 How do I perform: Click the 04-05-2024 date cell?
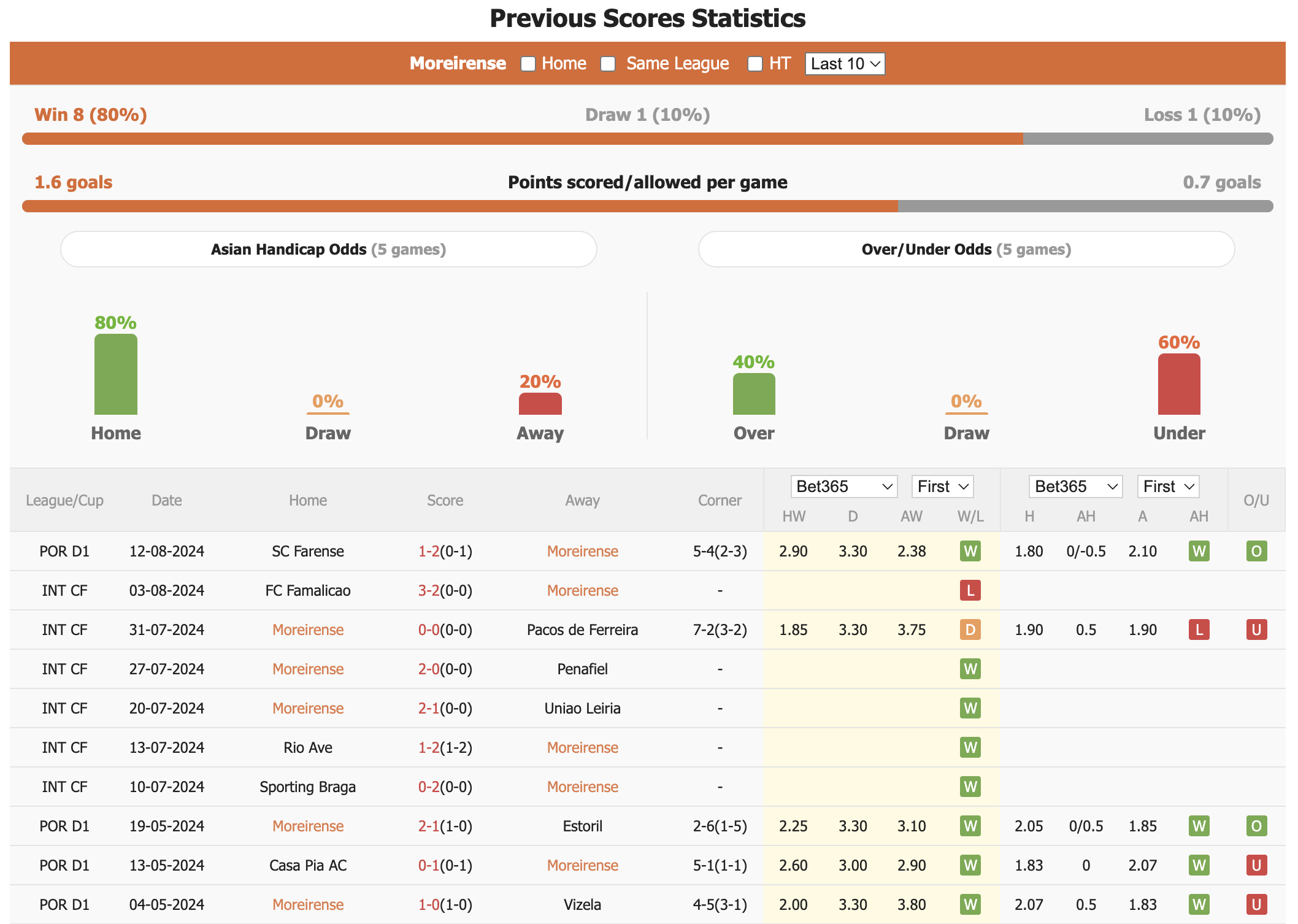(167, 904)
